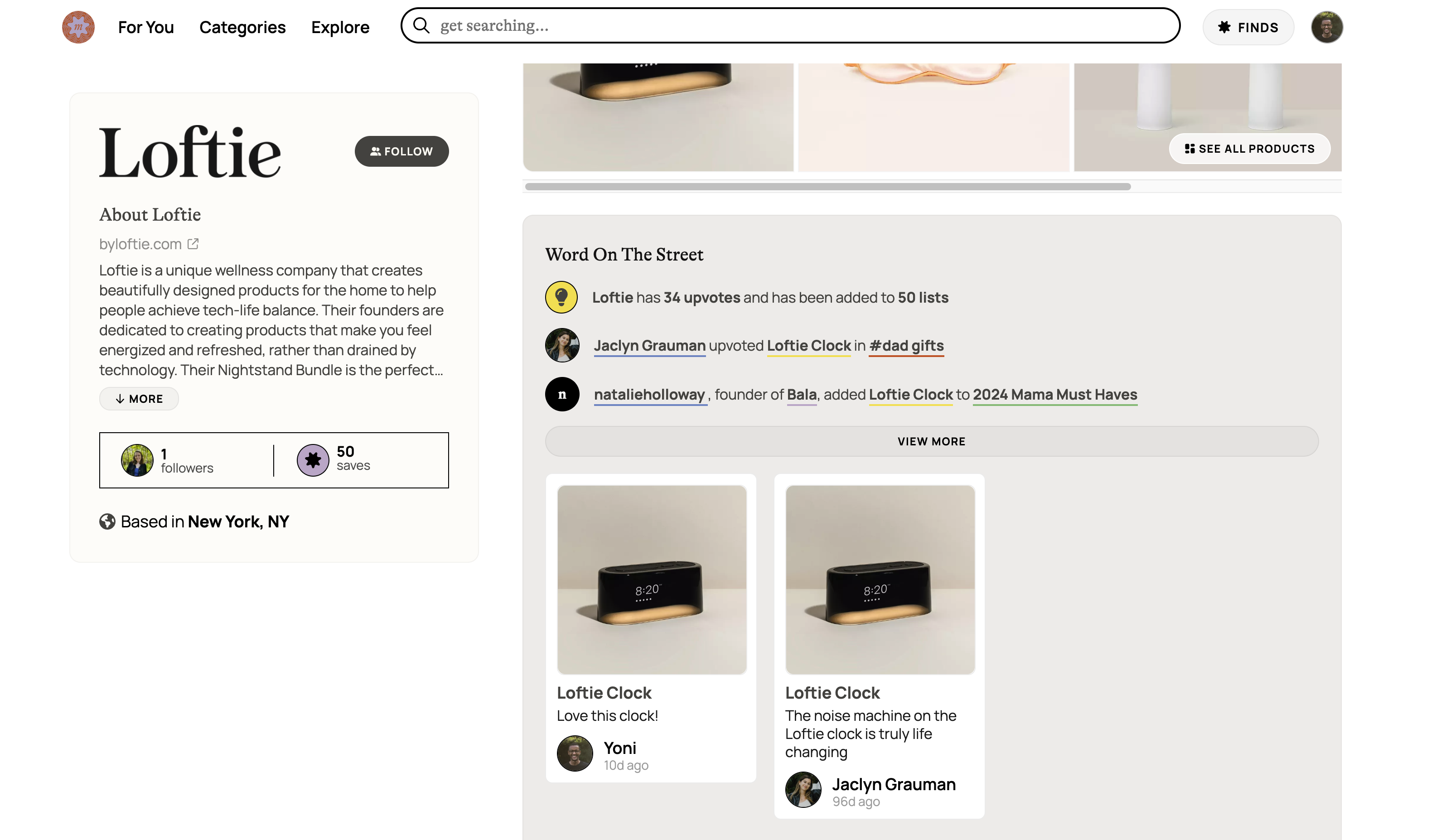Expand Word On The Street with View More

click(x=931, y=441)
